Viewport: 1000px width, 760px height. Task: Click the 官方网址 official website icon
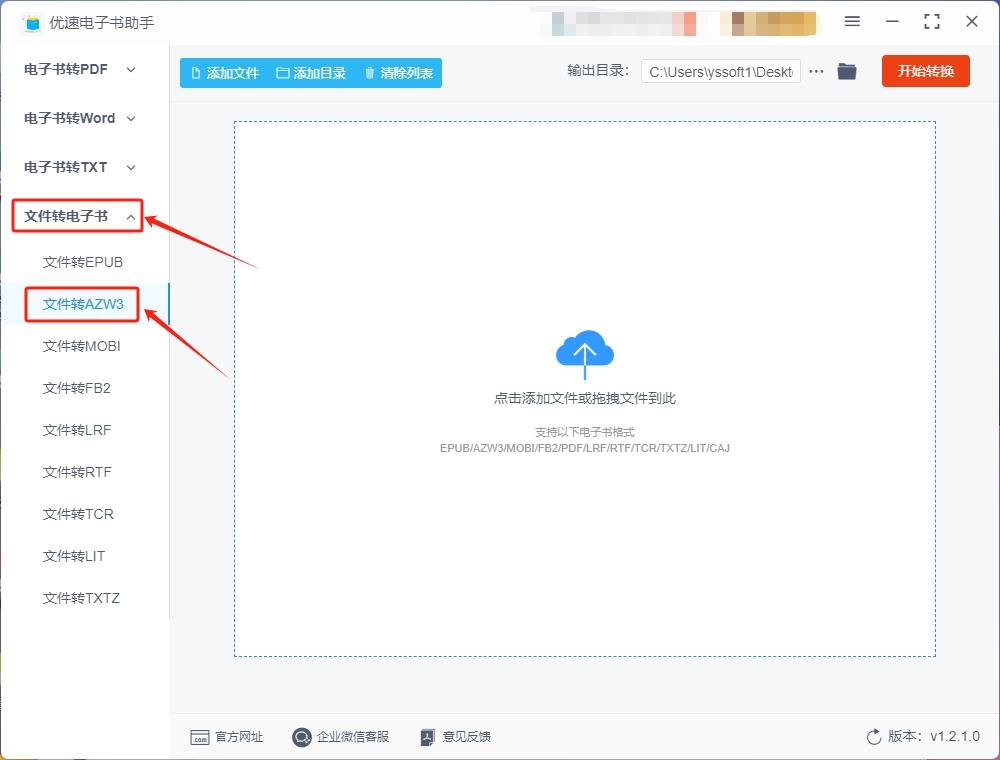[x=200, y=737]
